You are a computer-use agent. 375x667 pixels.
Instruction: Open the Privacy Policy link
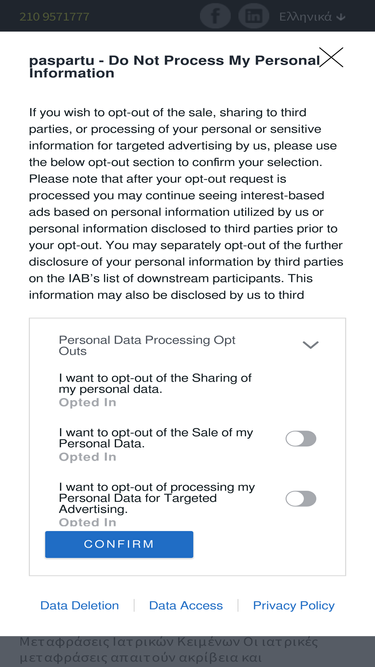click(294, 605)
